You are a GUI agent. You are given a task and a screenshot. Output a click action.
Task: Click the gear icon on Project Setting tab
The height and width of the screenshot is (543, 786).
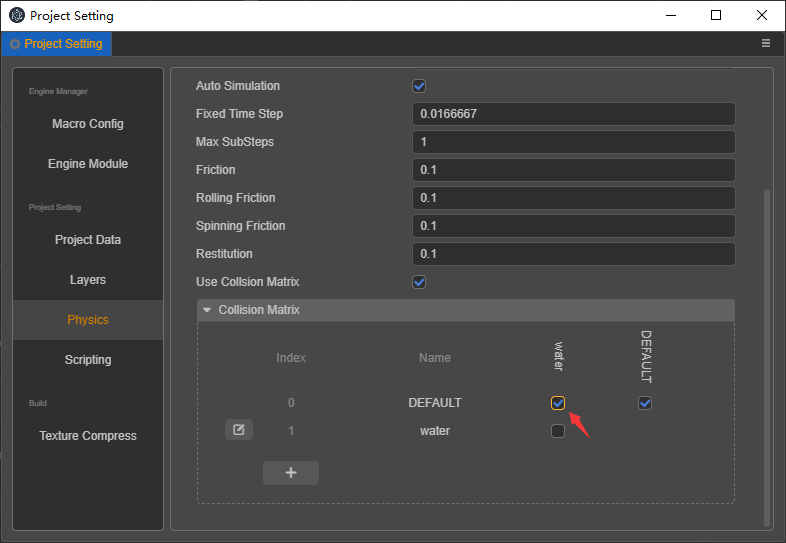15,44
